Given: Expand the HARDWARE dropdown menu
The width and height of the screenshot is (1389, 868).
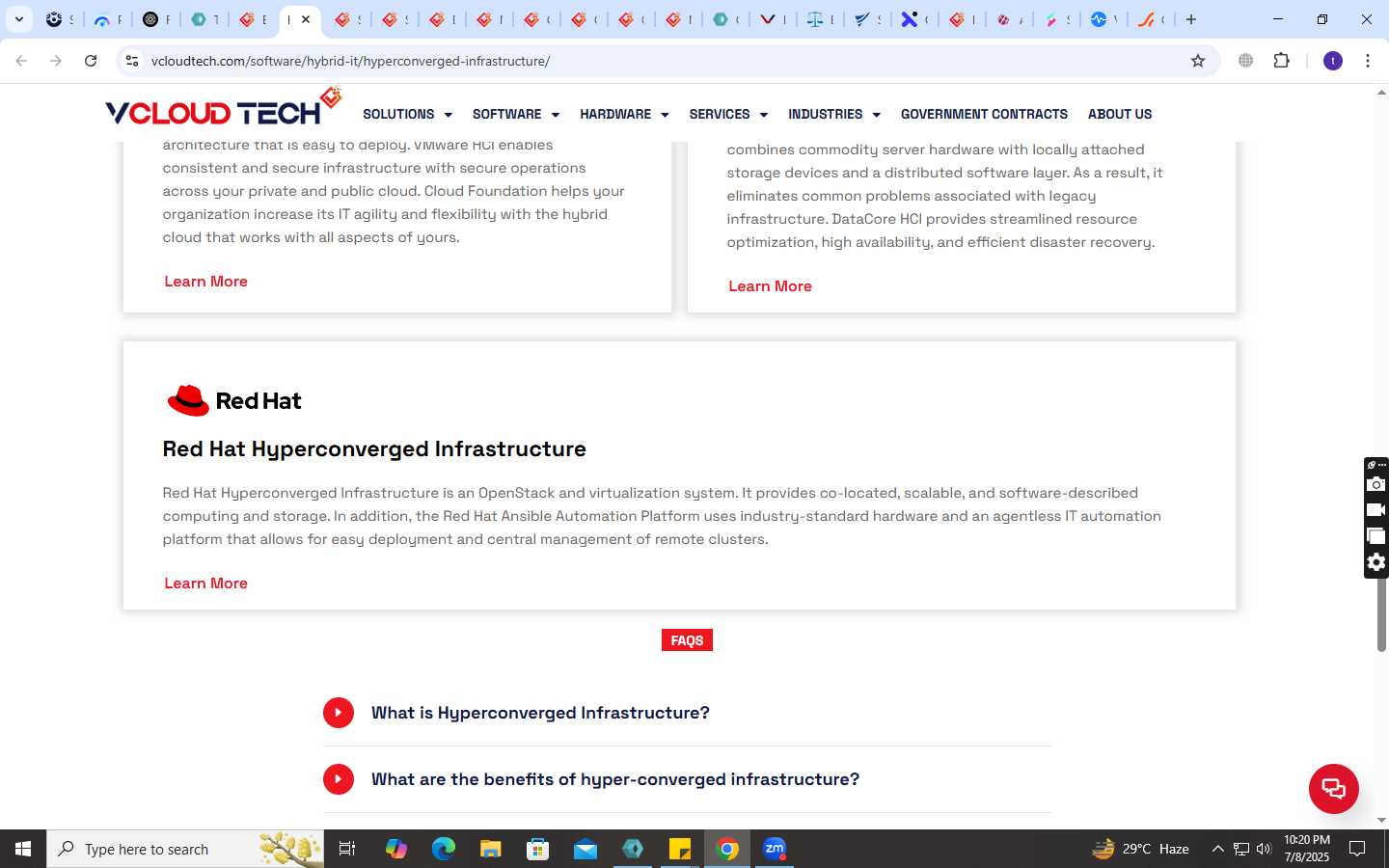Looking at the screenshot, I should (x=624, y=114).
